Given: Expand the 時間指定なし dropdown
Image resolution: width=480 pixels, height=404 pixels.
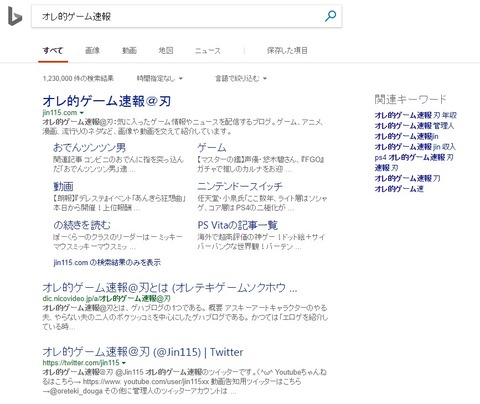Looking at the screenshot, I should 160,79.
